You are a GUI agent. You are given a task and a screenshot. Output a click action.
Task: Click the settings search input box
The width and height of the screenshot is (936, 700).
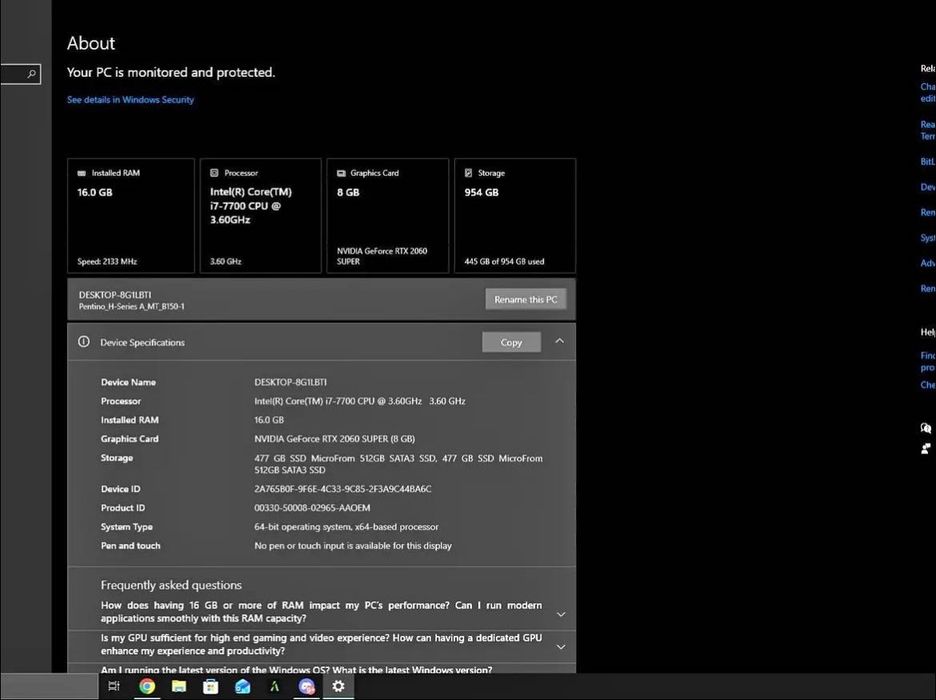20,74
